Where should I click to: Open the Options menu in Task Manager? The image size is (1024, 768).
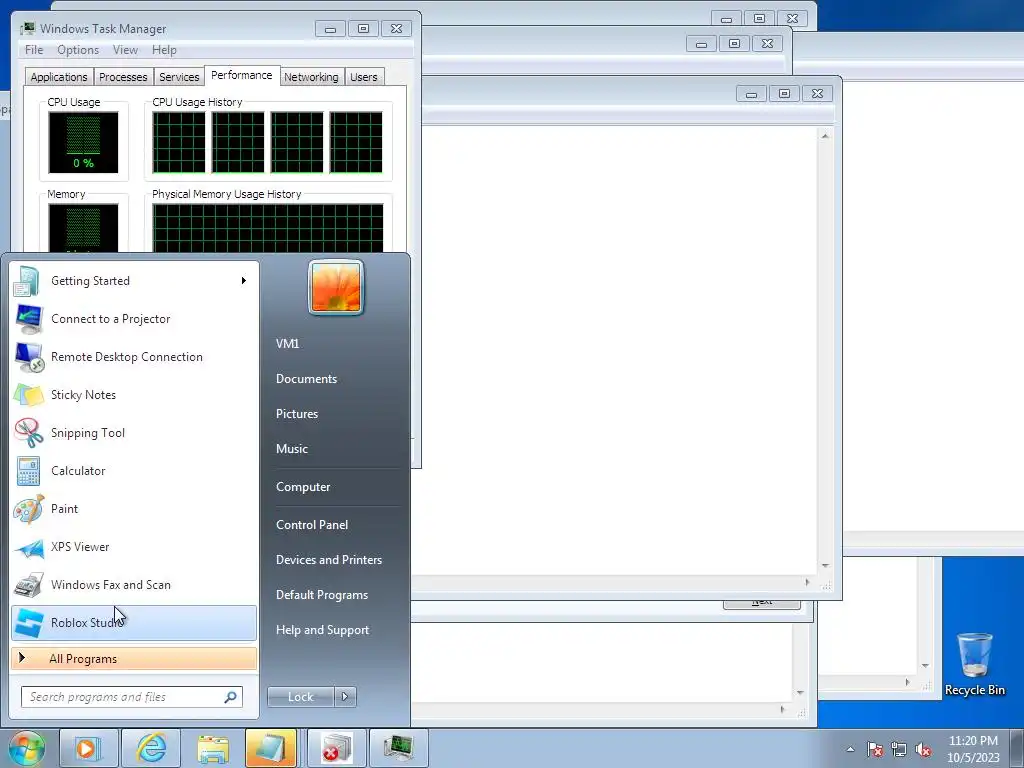[x=78, y=50]
